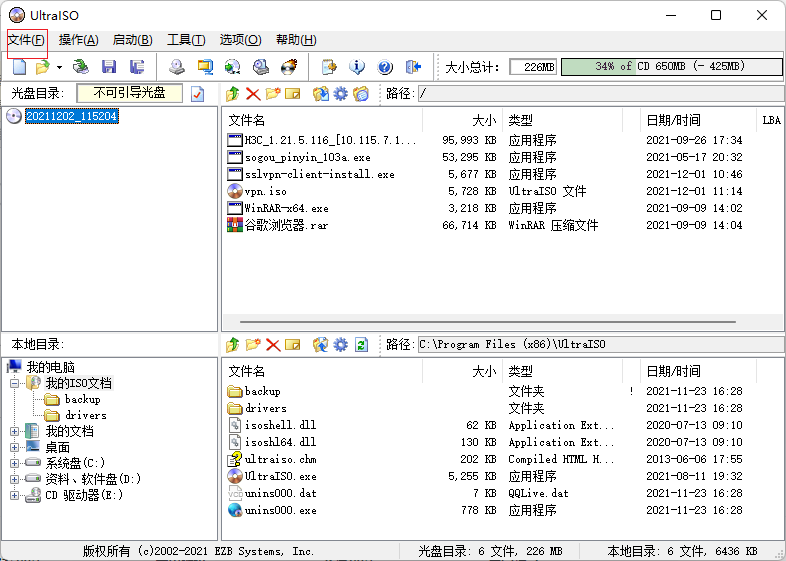The width and height of the screenshot is (786, 561).
Task: Click the Save As icon
Action: click(x=137, y=67)
